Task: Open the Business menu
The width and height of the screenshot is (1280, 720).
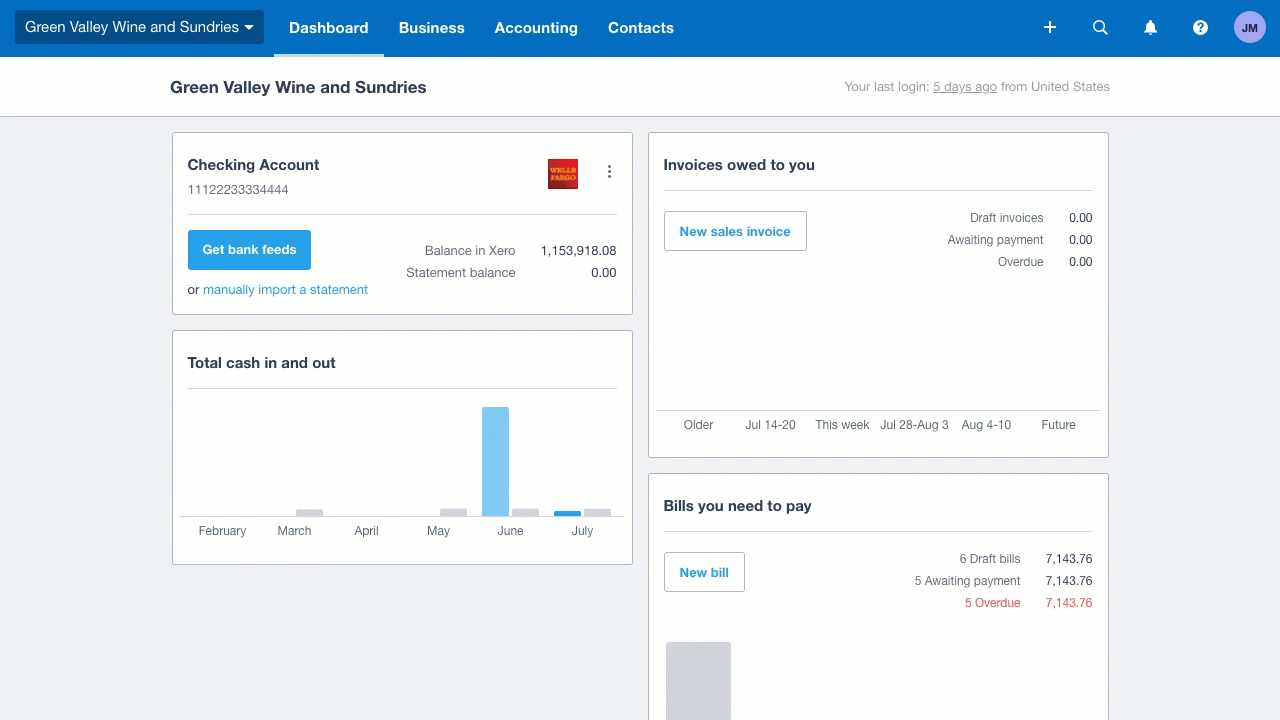Action: tap(432, 28)
